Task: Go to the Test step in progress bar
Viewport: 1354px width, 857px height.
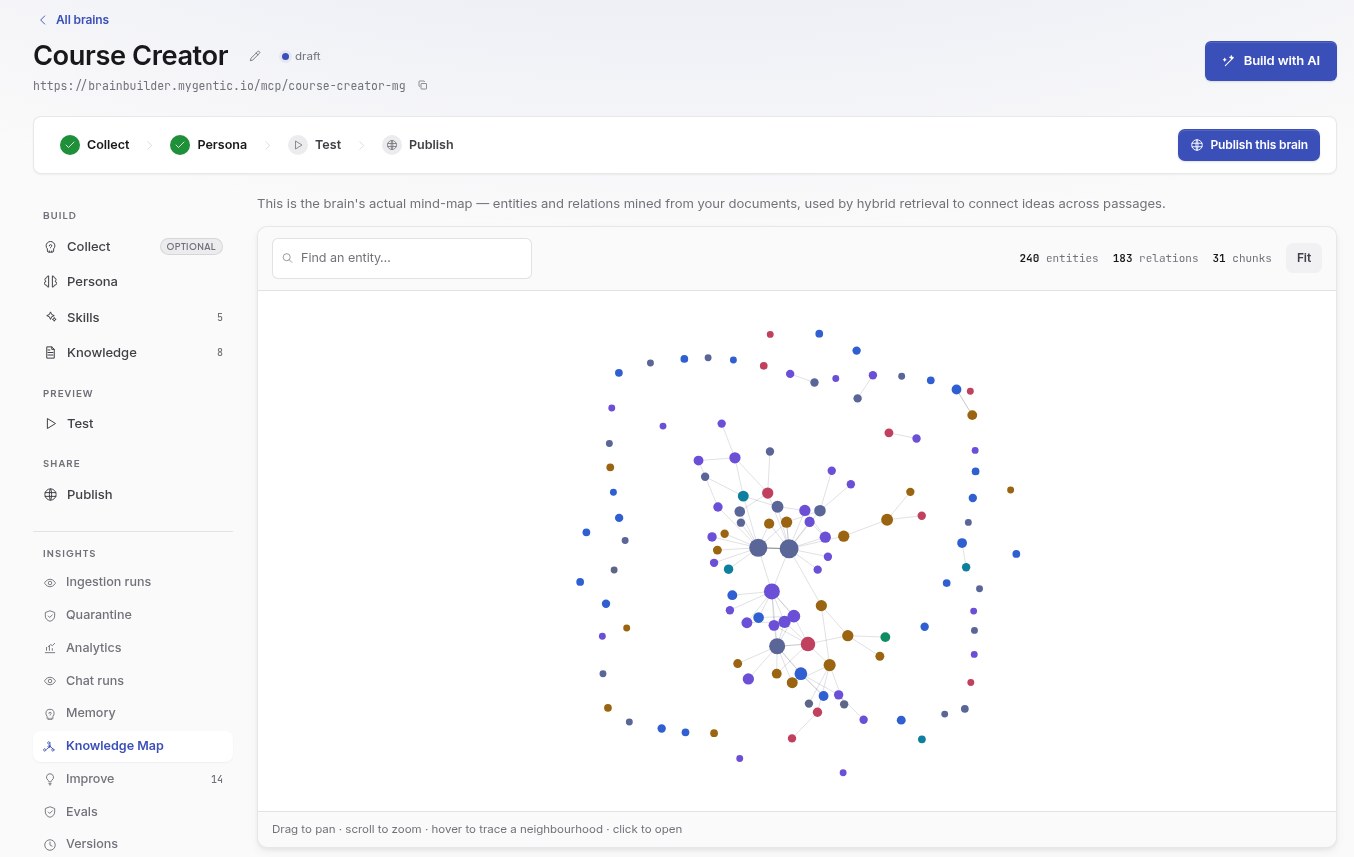Action: point(315,145)
